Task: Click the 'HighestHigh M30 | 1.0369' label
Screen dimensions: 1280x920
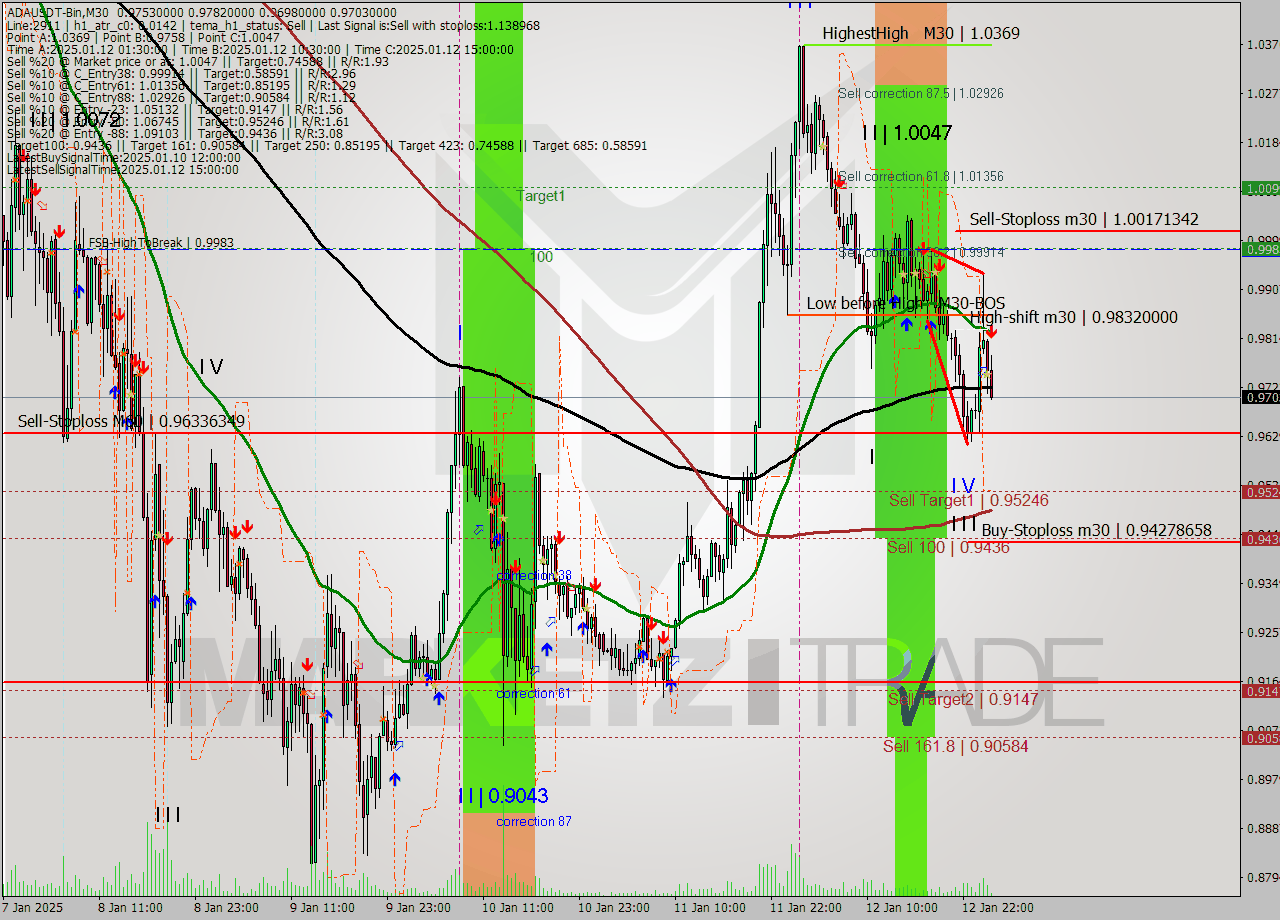Action: click(x=921, y=33)
